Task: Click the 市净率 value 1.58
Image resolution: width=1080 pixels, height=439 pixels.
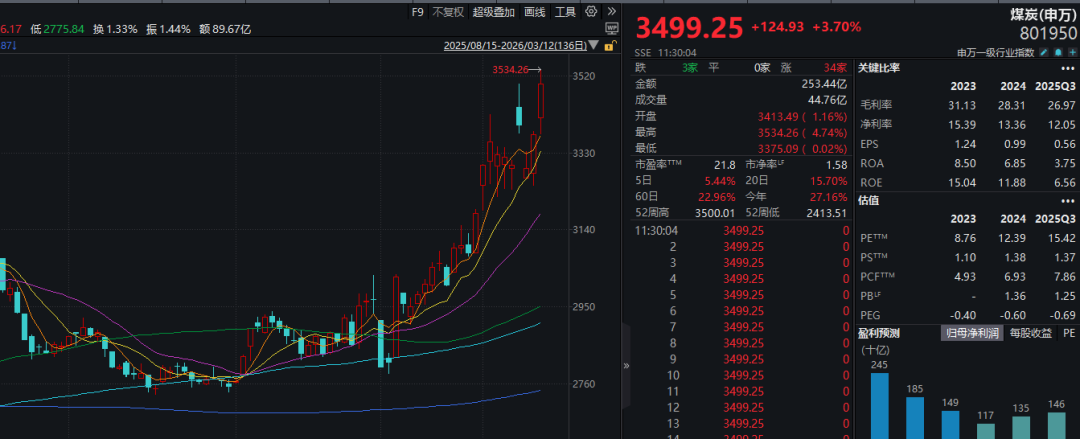Action: [x=835, y=165]
